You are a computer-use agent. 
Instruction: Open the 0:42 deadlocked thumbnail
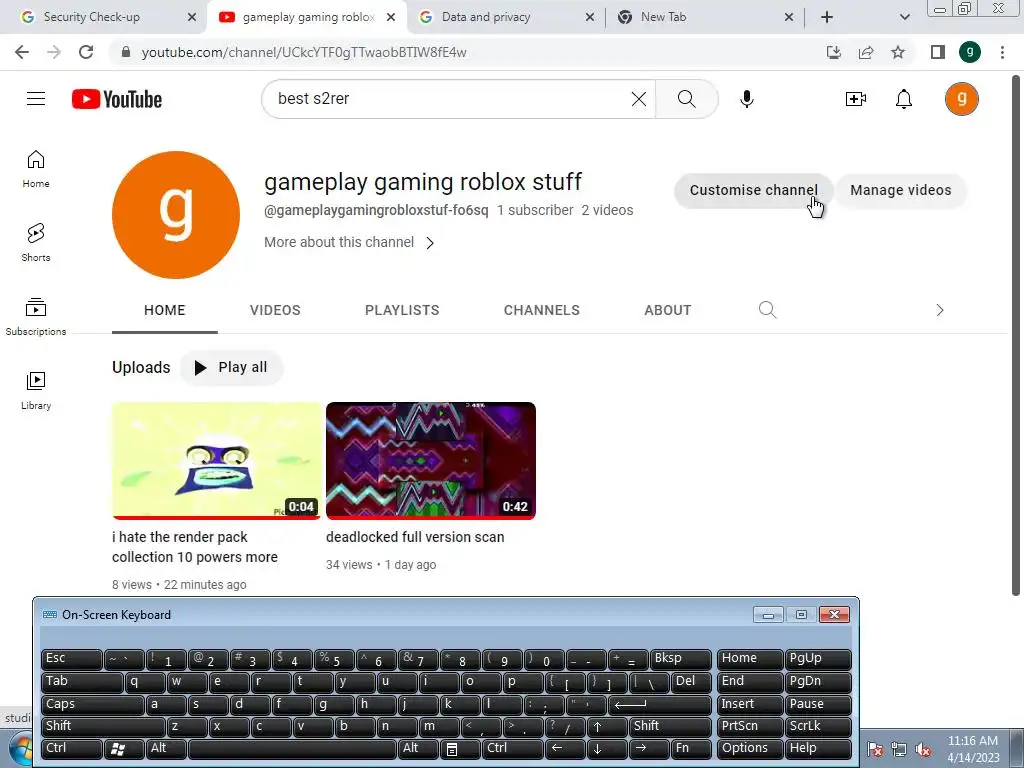coord(431,460)
